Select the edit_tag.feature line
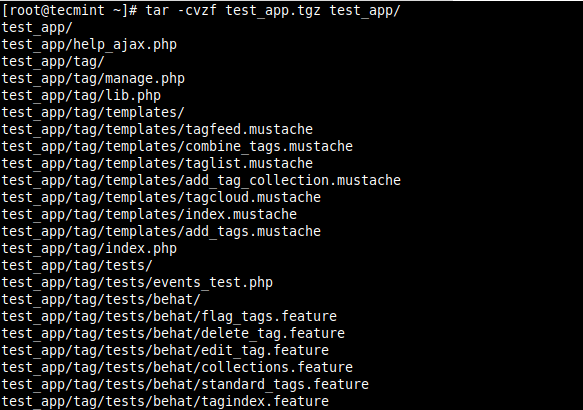The height and width of the screenshot is (410, 583). click(x=165, y=351)
